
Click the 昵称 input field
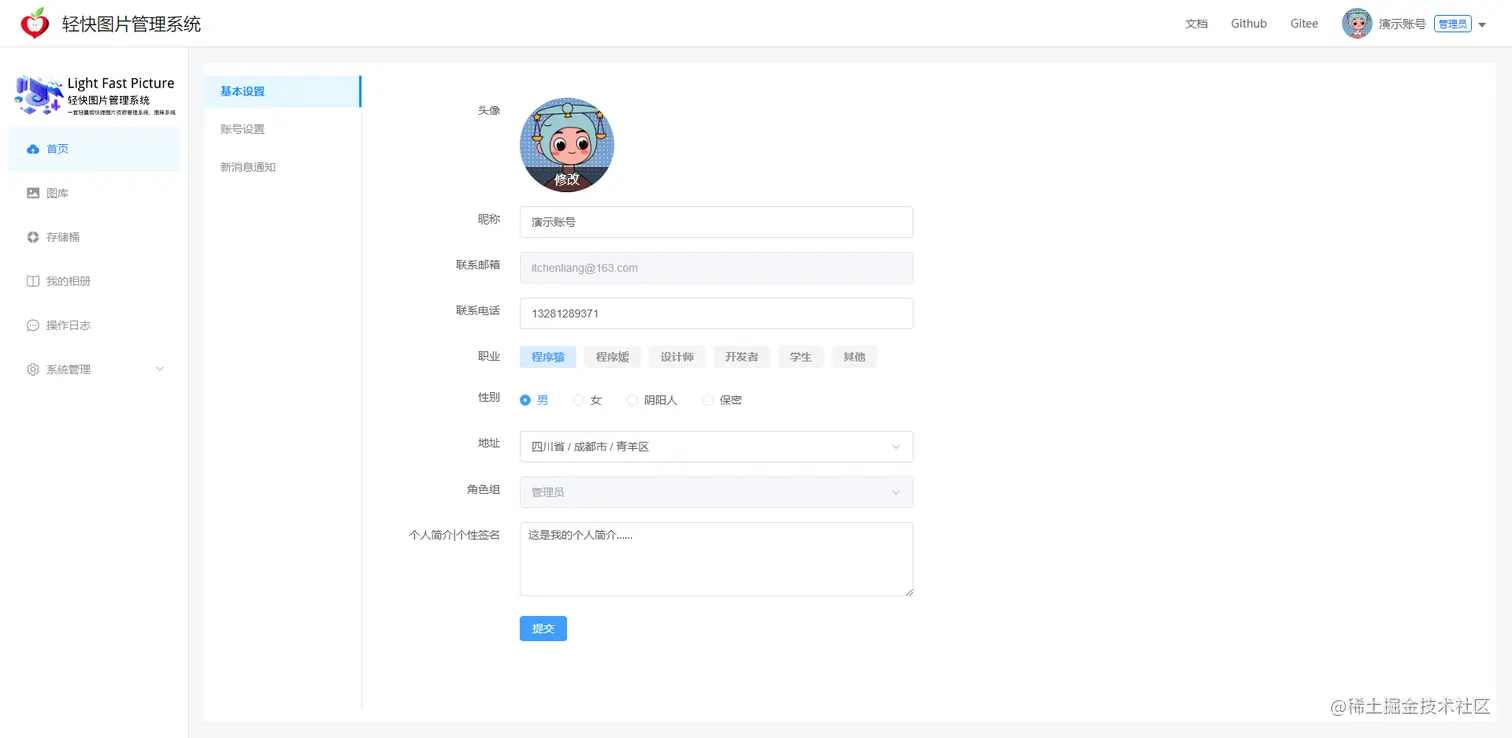pyautogui.click(x=716, y=222)
